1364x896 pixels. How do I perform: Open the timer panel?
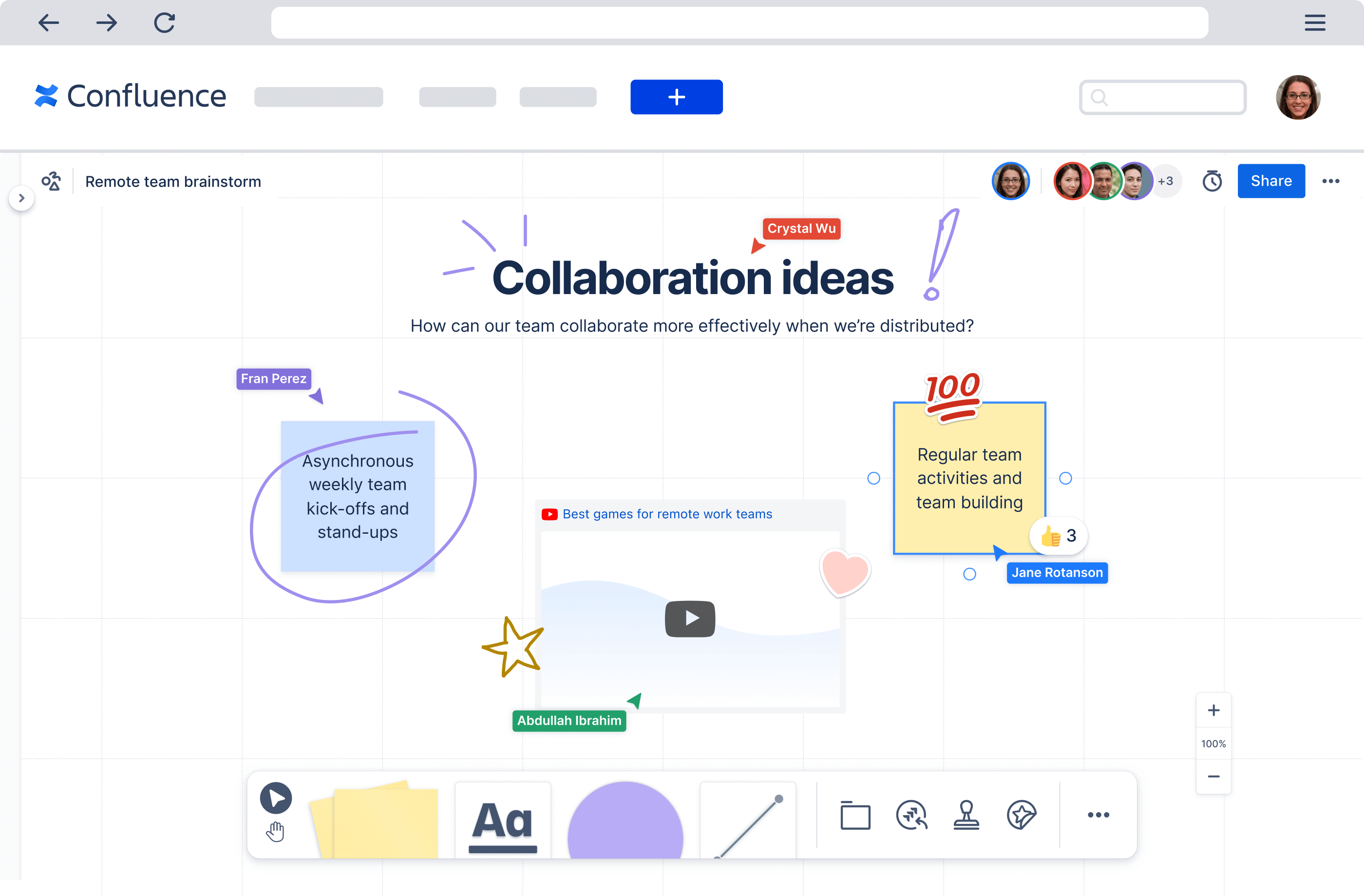pos(1213,181)
